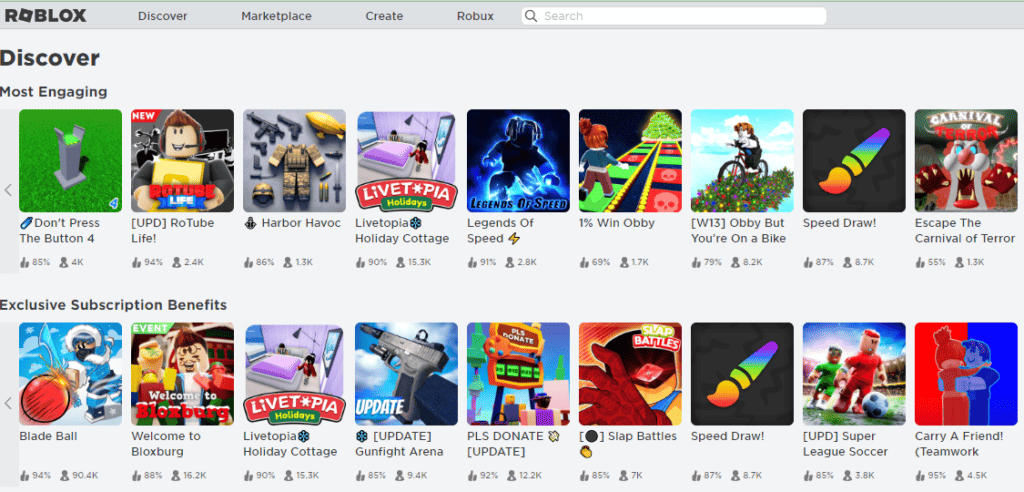Click thumbs-up icon under RoTube Life showing 94%
The image size is (1024, 492).
pyautogui.click(x=136, y=263)
